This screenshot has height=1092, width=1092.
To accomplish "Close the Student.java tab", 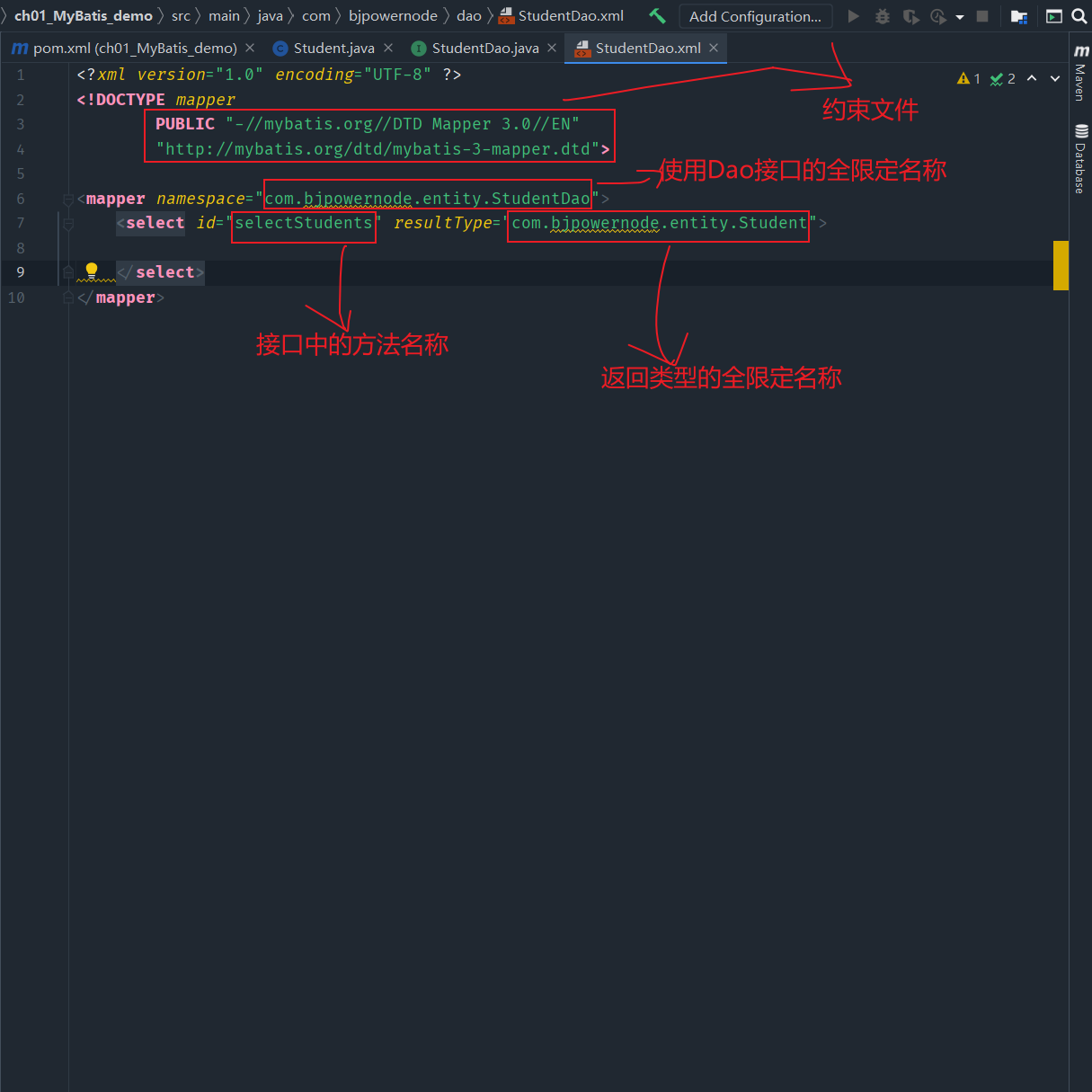I will coord(388,48).
